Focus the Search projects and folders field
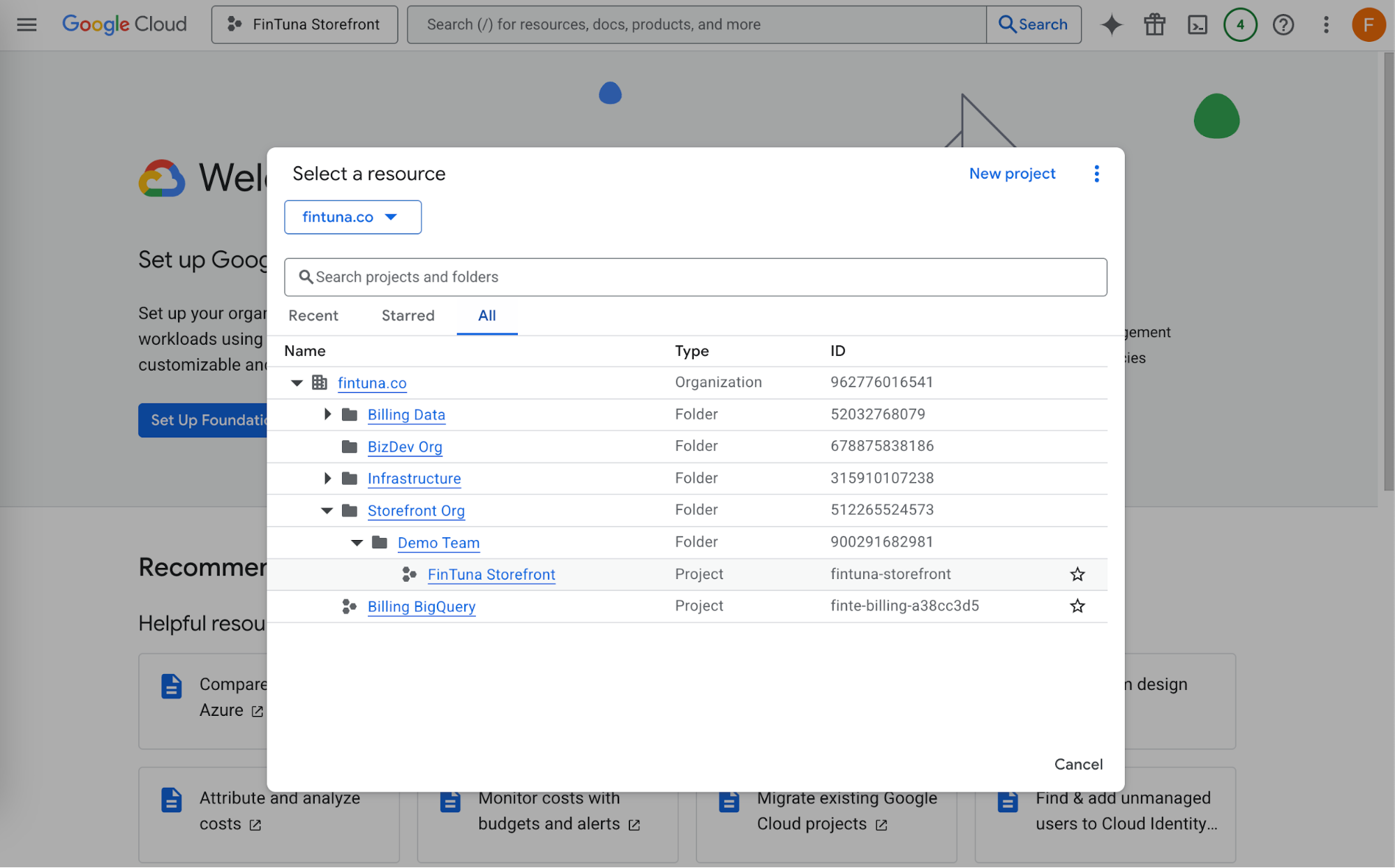The width and height of the screenshot is (1395, 868). coord(695,277)
